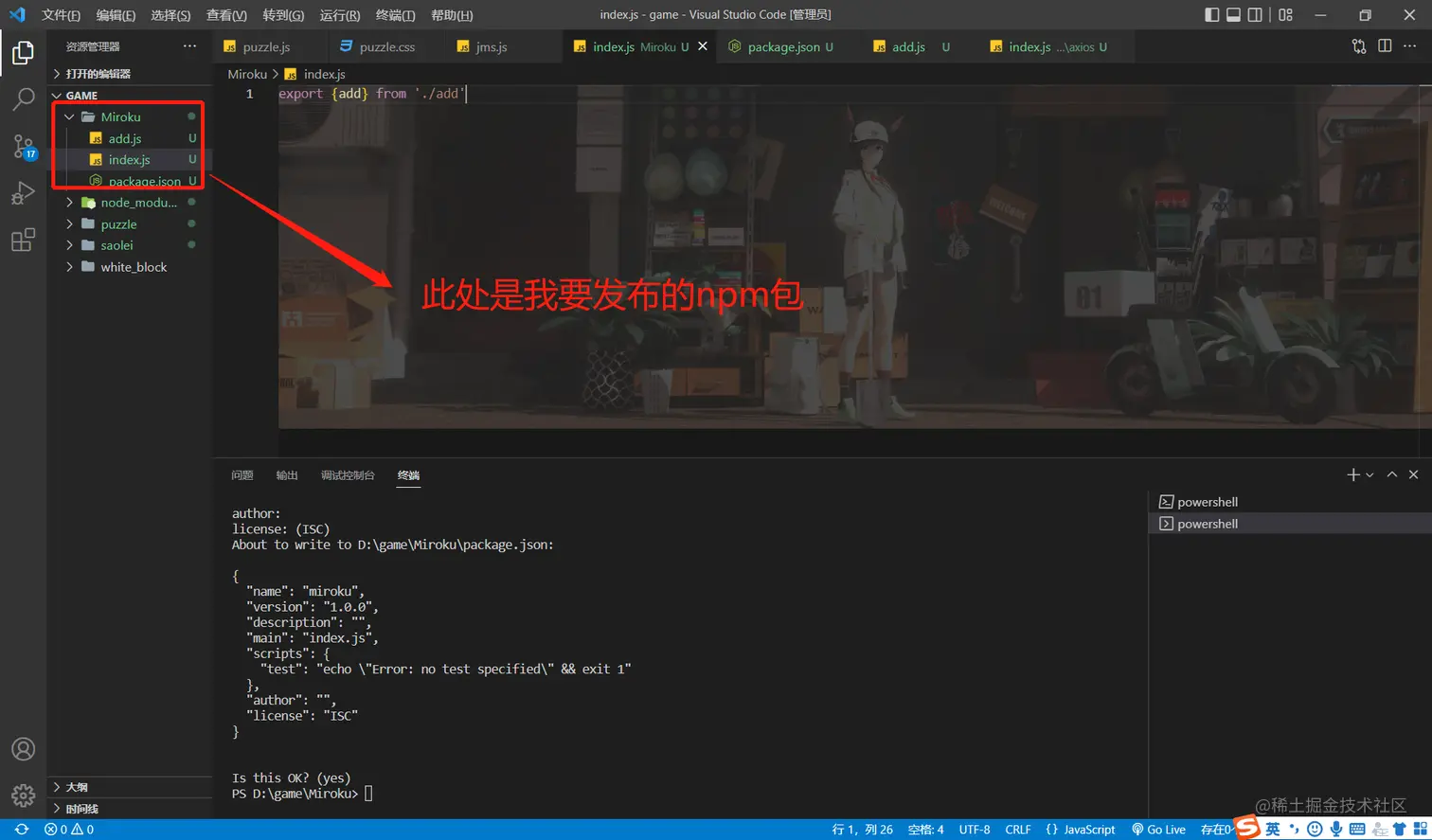Switch to the 输出 panel tab
This screenshot has width=1432, height=840.
[287, 475]
